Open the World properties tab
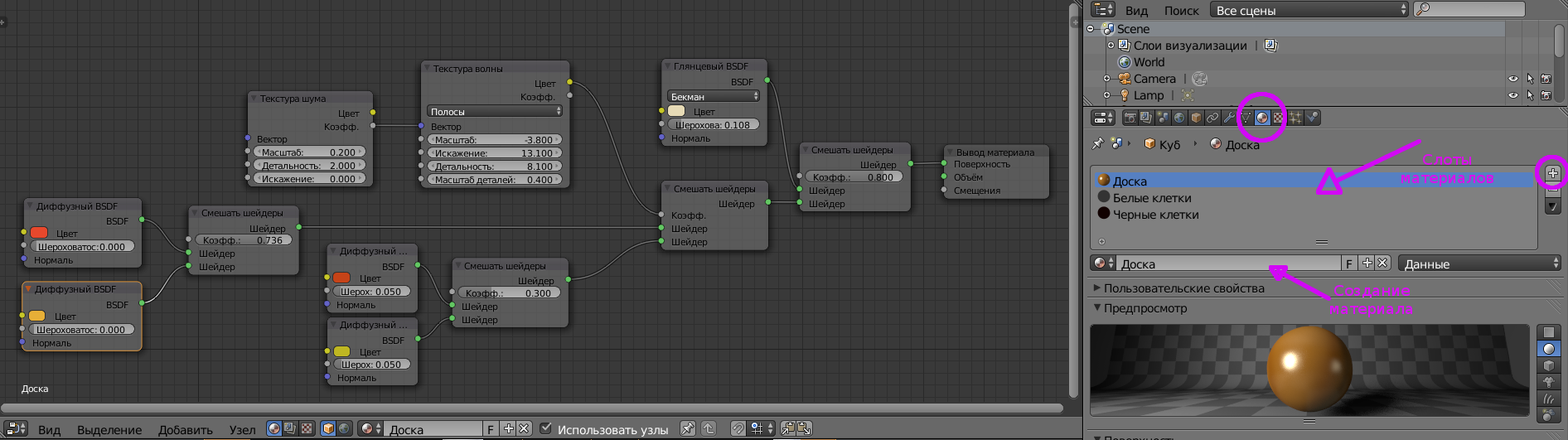 click(1179, 118)
